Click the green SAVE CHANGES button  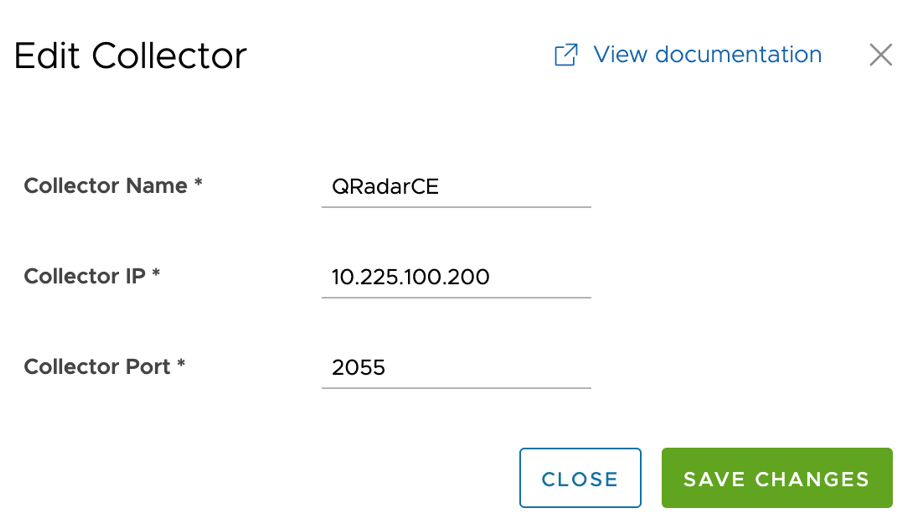(776, 479)
